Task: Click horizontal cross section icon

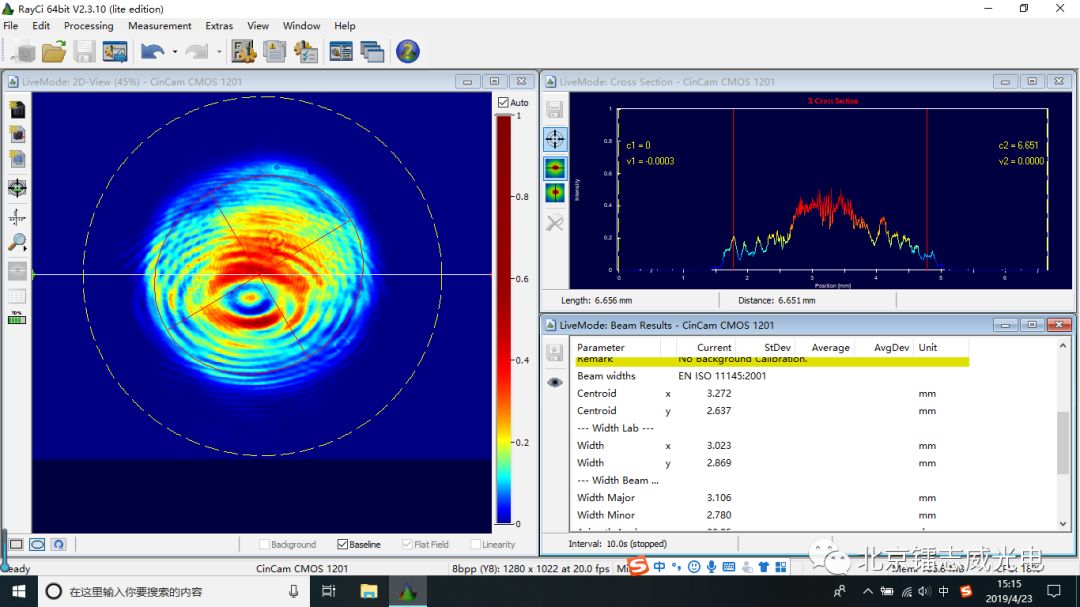Action: point(555,167)
